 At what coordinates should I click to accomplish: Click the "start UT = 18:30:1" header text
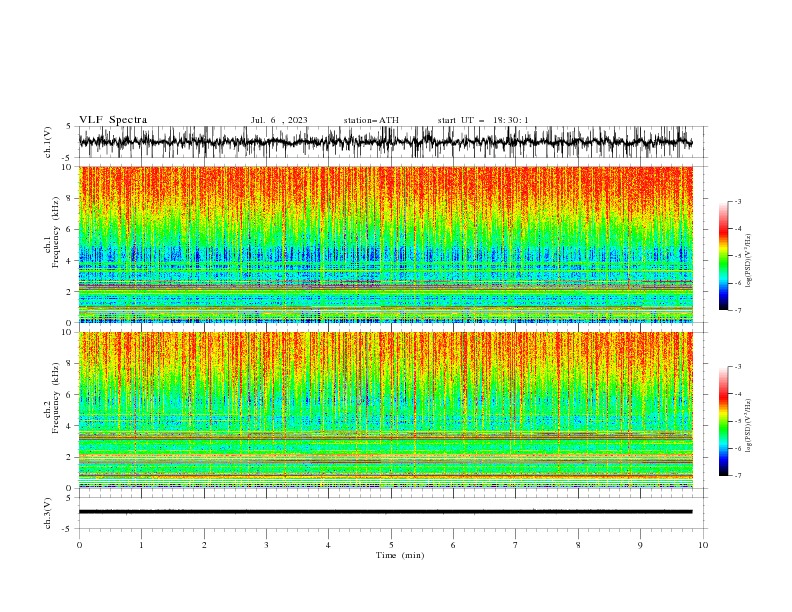483,120
